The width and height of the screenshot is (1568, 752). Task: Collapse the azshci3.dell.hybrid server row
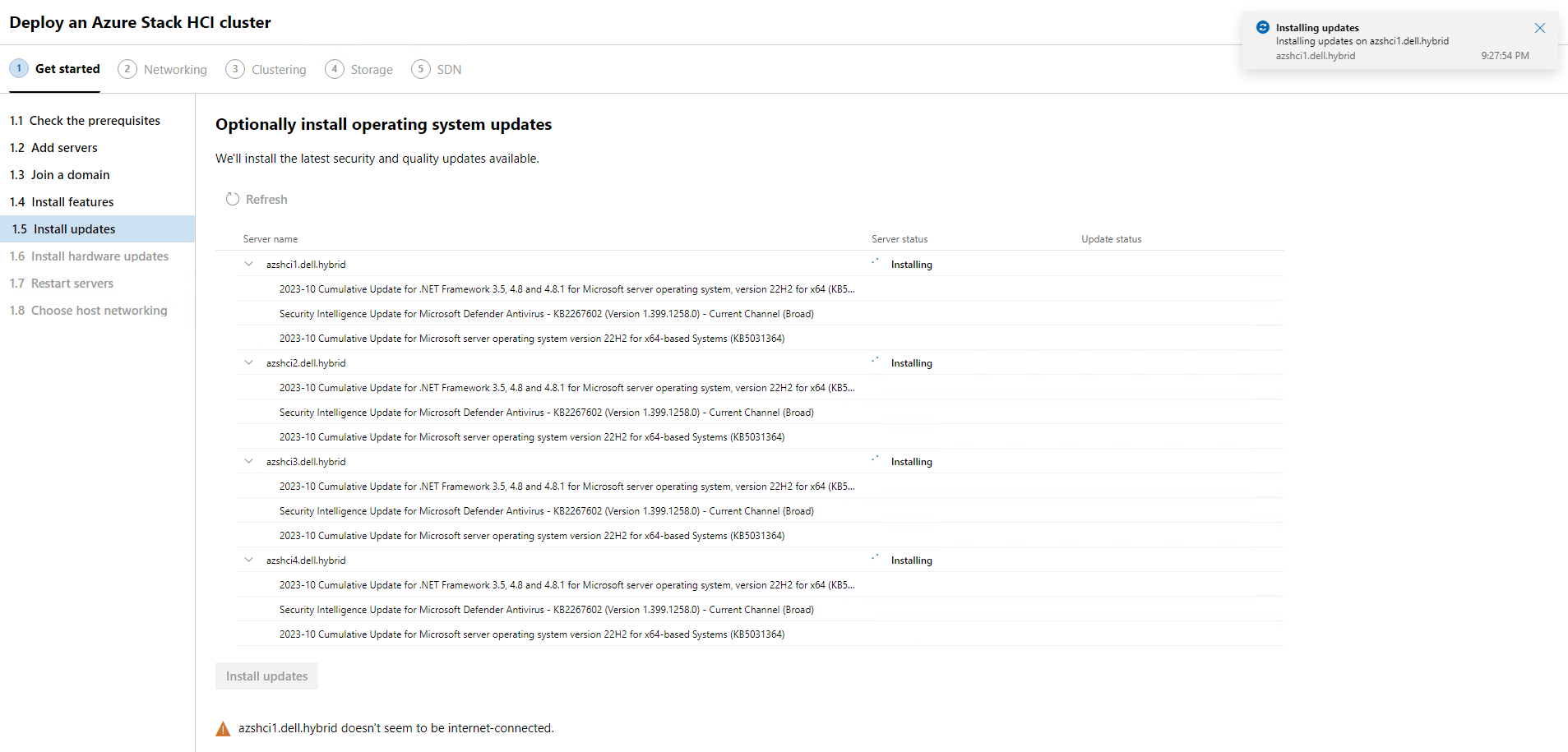[x=248, y=462]
